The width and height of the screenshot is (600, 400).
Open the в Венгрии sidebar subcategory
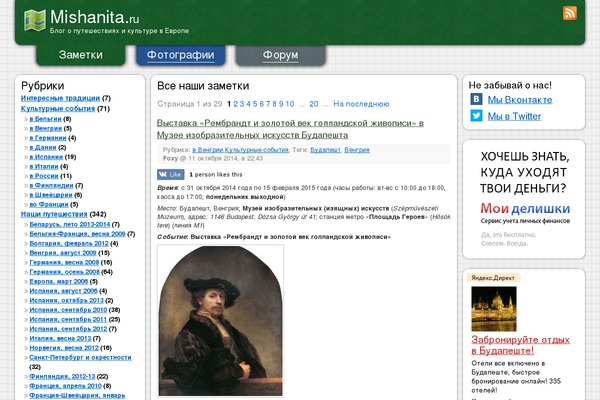[46, 128]
